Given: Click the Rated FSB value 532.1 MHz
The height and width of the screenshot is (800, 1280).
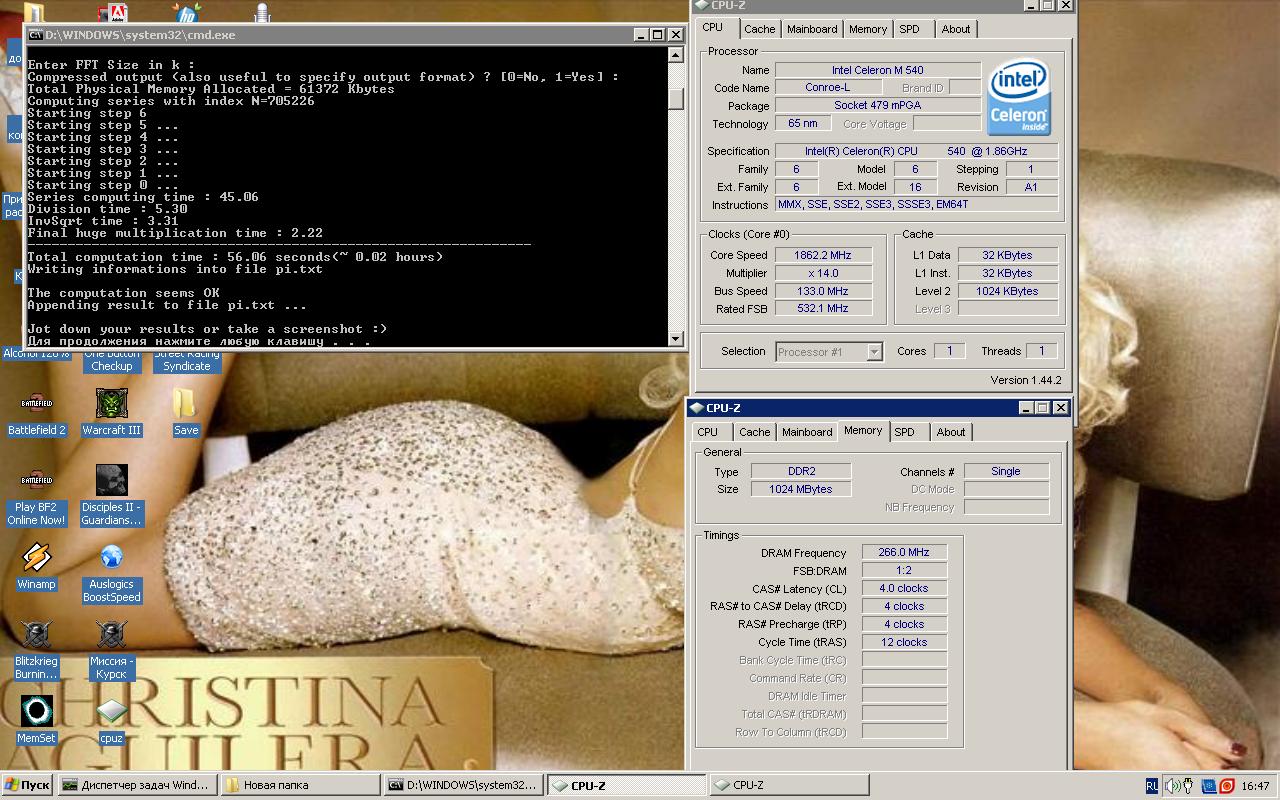Looking at the screenshot, I should (x=822, y=308).
